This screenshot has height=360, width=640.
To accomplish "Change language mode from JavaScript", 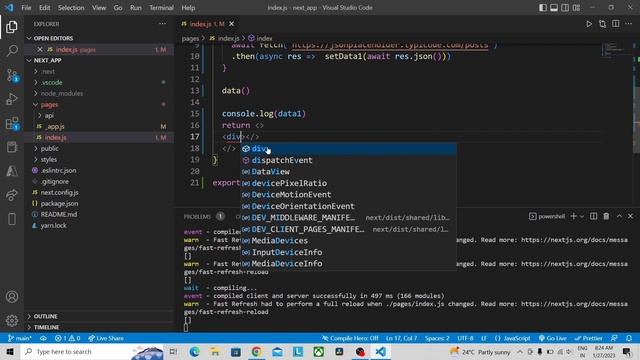I will pos(516,338).
